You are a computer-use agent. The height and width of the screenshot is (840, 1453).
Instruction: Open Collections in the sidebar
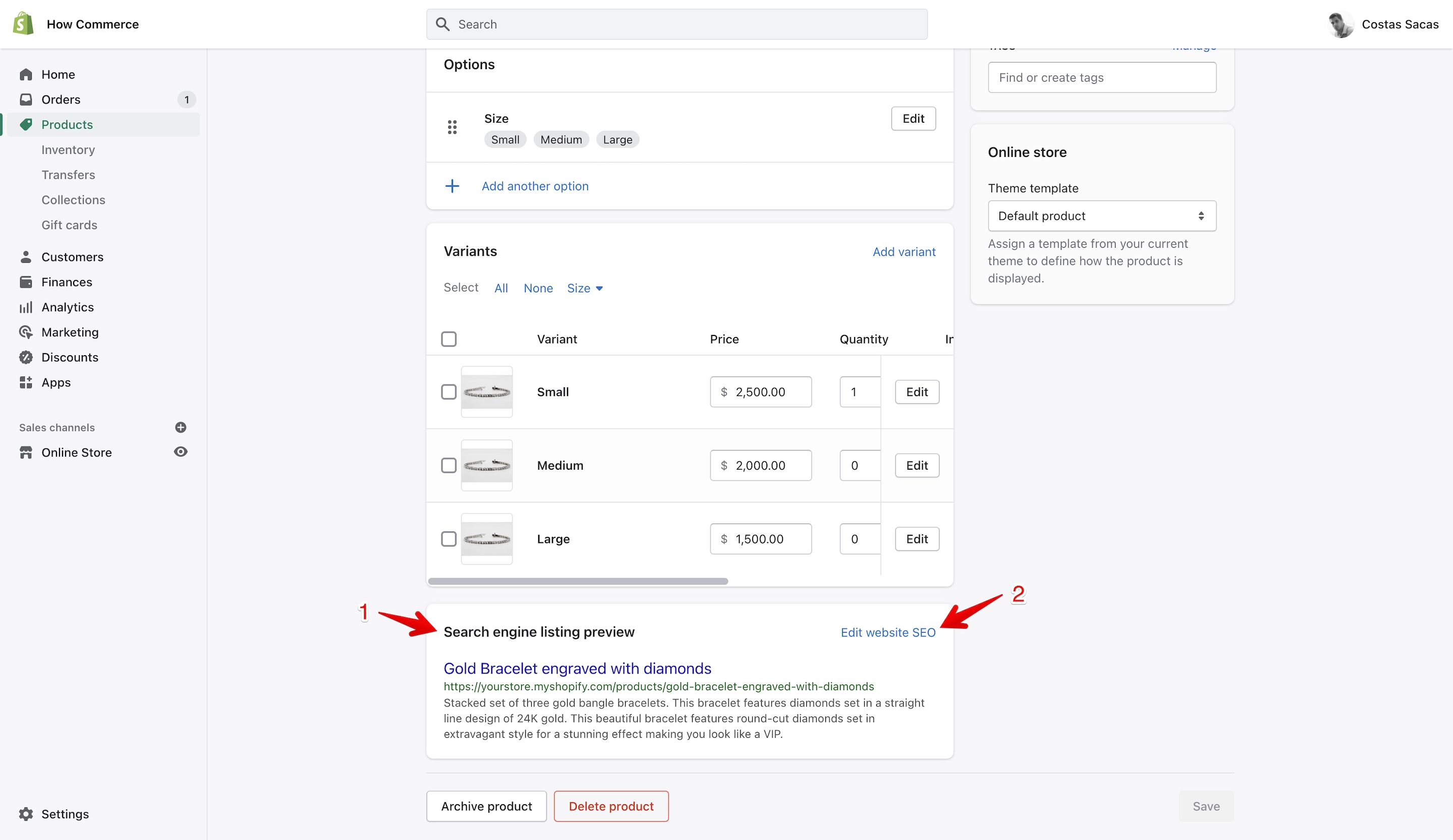[x=73, y=199]
